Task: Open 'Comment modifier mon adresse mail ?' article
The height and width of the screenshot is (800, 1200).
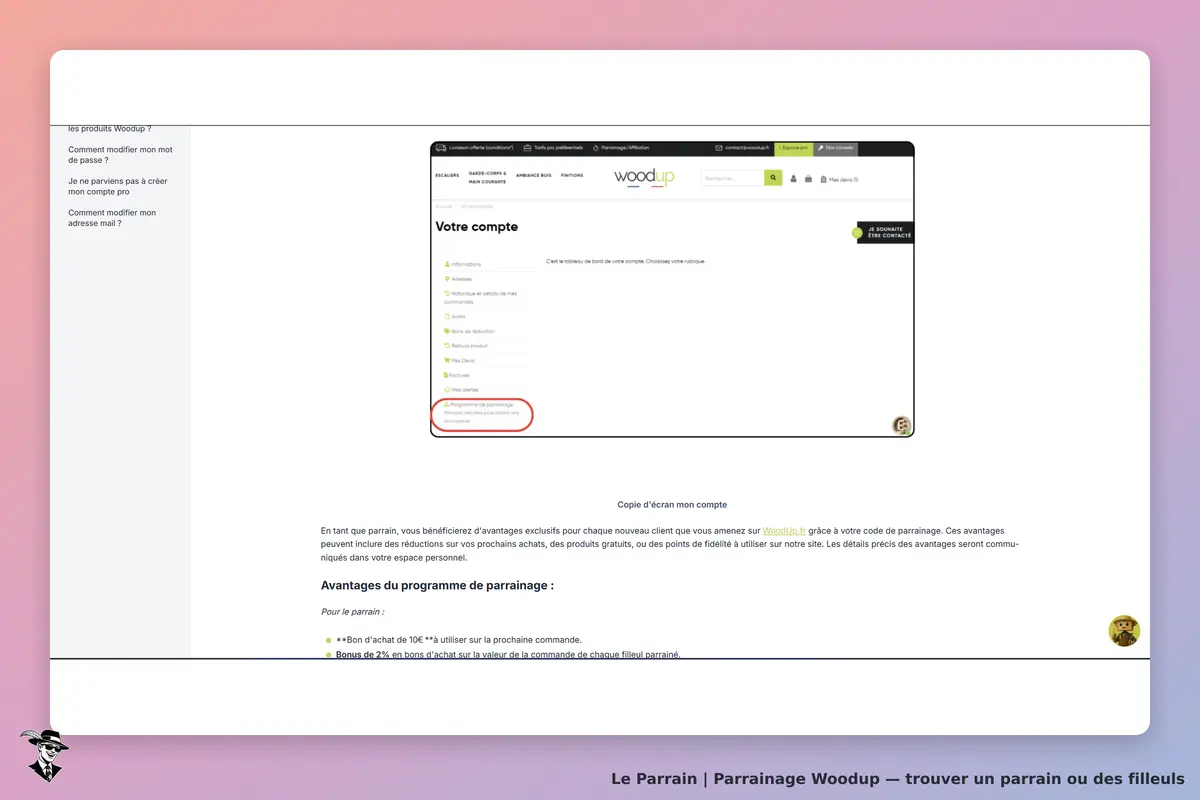Action: coord(112,218)
